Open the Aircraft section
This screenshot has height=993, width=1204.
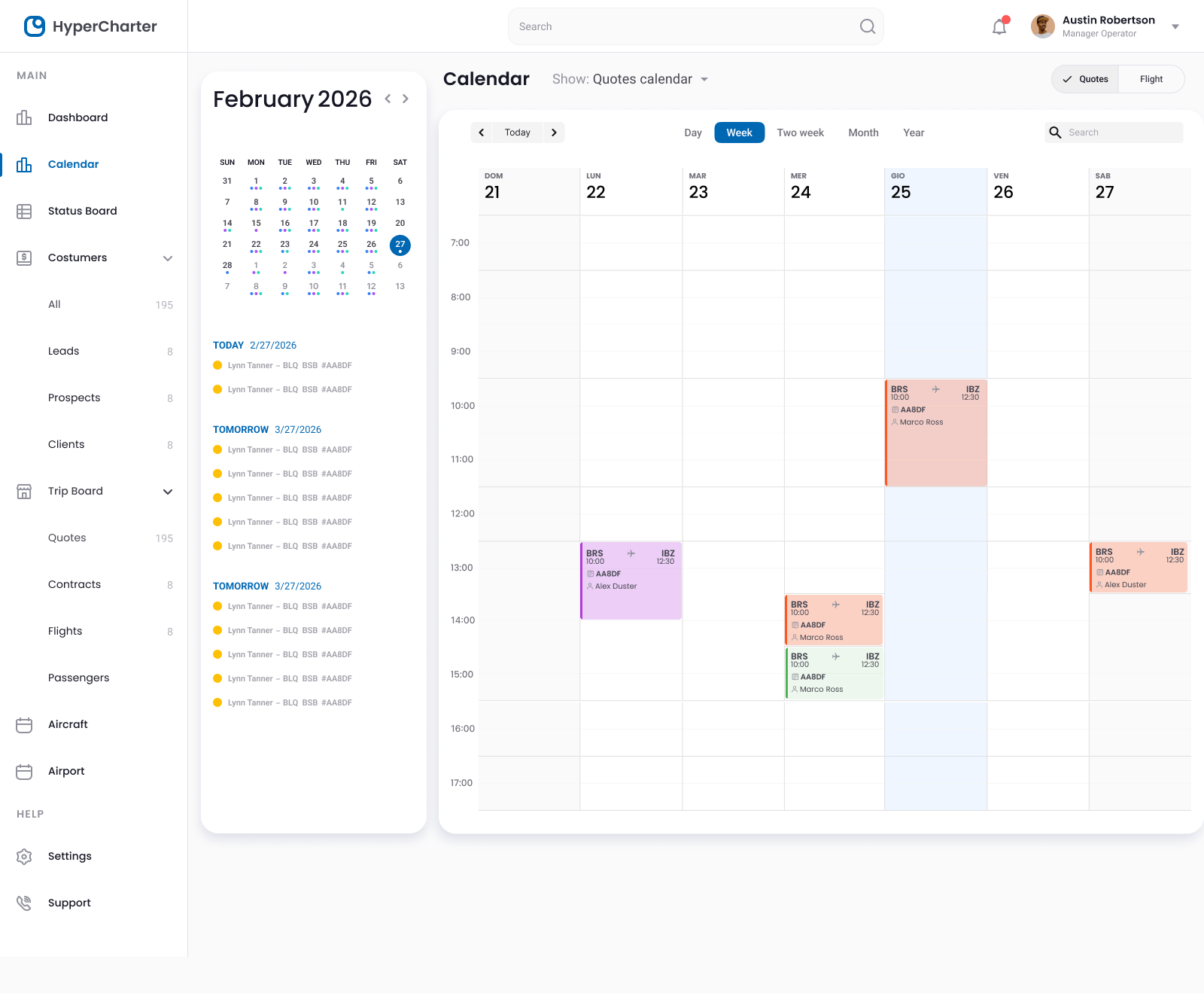coord(68,724)
